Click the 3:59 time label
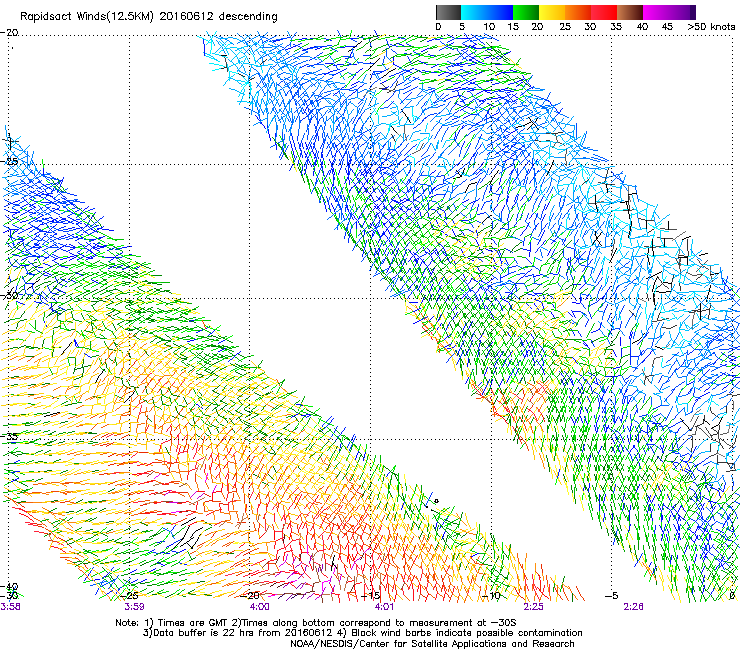 coord(134,607)
